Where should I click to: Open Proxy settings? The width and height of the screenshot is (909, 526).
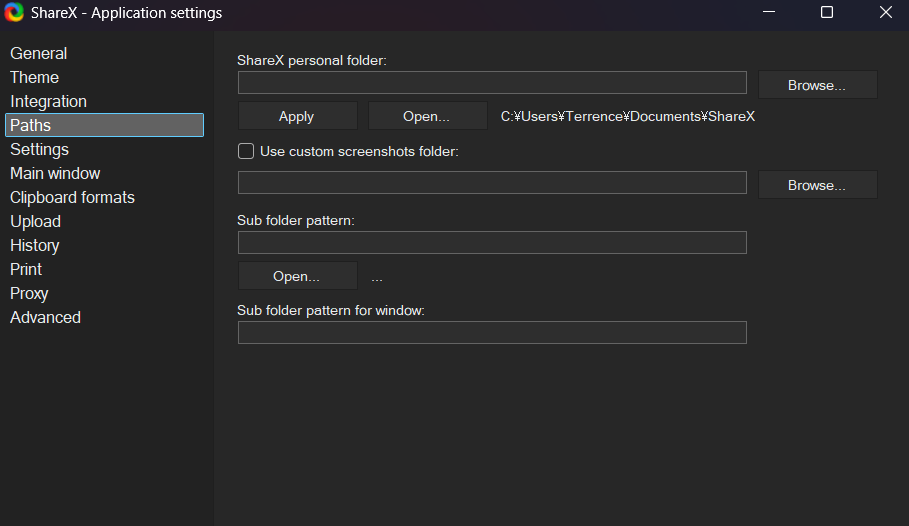[29, 293]
